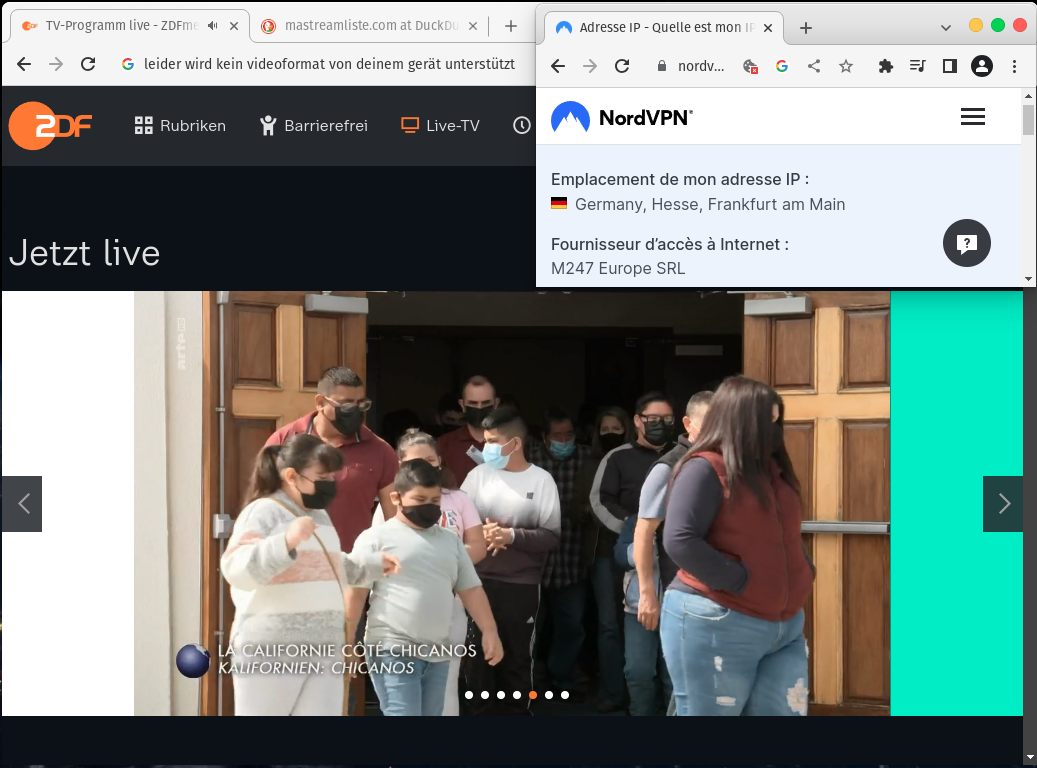
Task: Click the ZDF logo
Action: click(x=48, y=125)
